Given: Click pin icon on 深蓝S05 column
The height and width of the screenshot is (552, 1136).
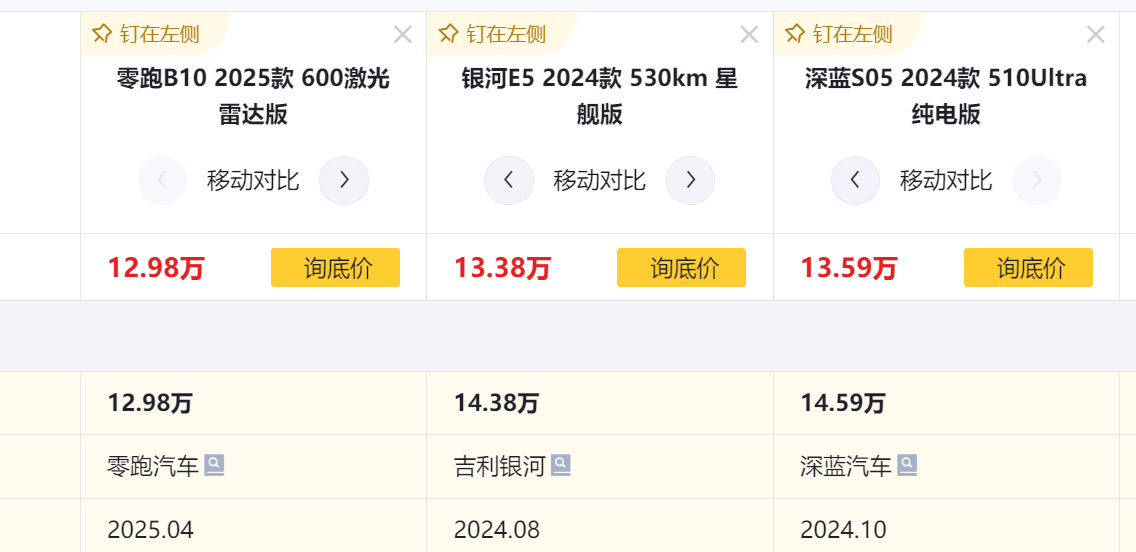Looking at the screenshot, I should (795, 34).
